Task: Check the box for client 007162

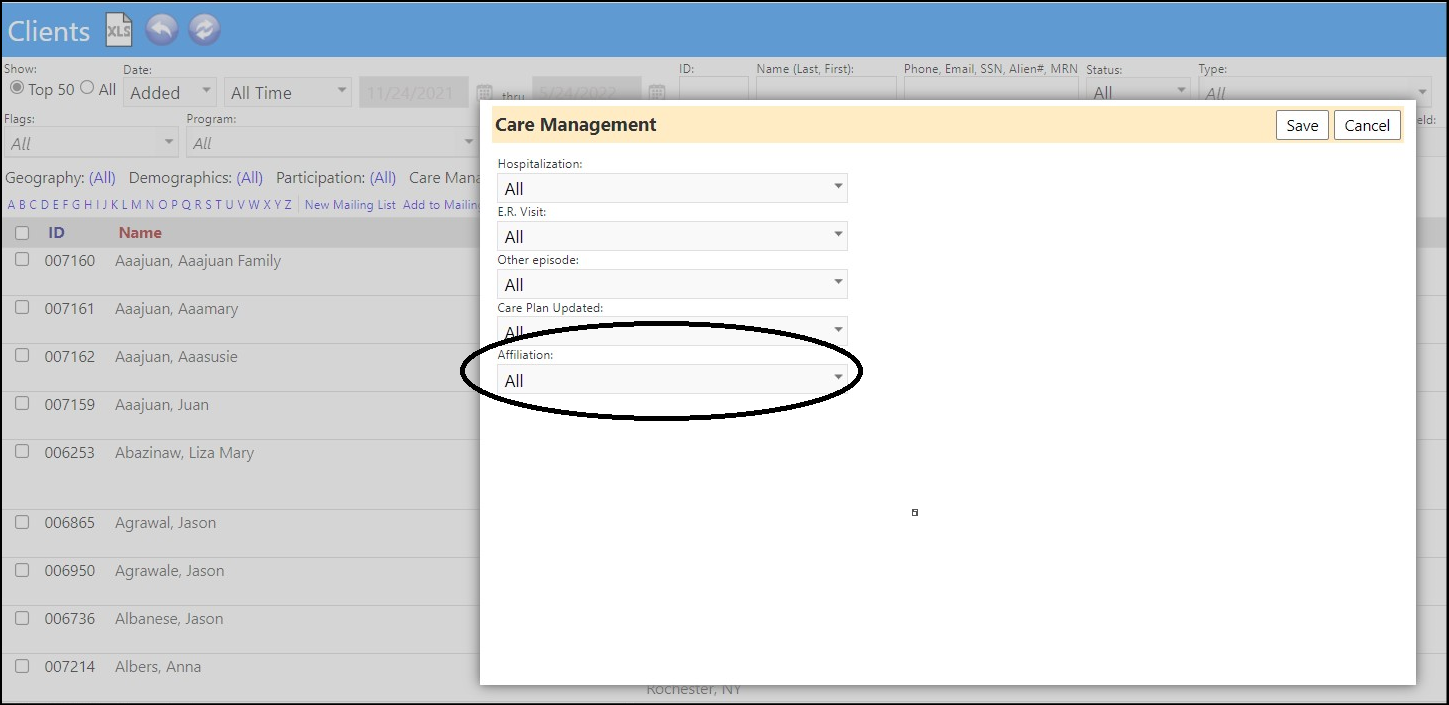Action: [x=22, y=356]
